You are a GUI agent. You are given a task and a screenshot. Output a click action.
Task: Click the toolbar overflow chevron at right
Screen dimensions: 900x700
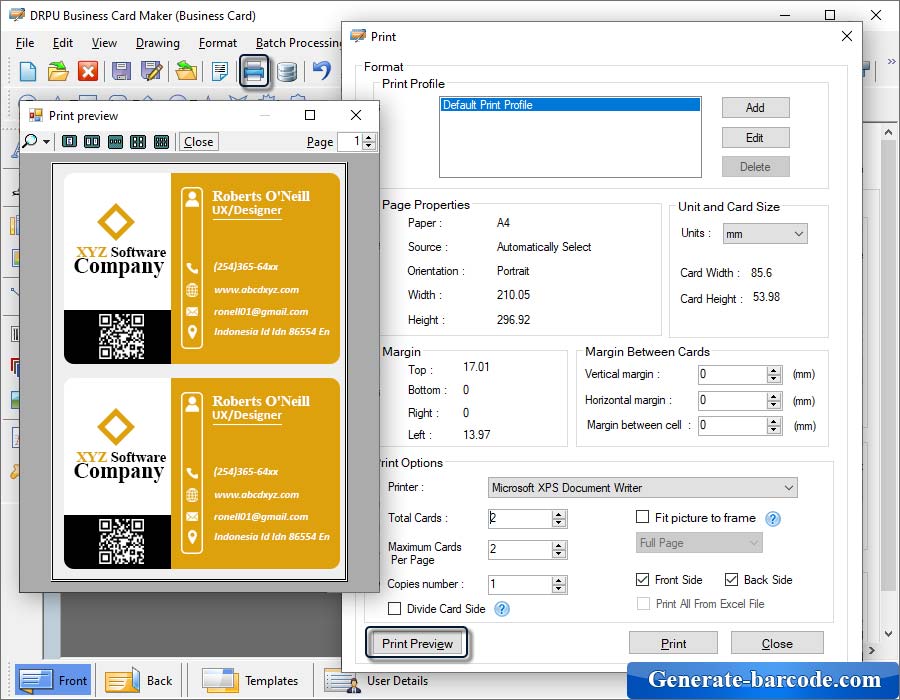(891, 61)
